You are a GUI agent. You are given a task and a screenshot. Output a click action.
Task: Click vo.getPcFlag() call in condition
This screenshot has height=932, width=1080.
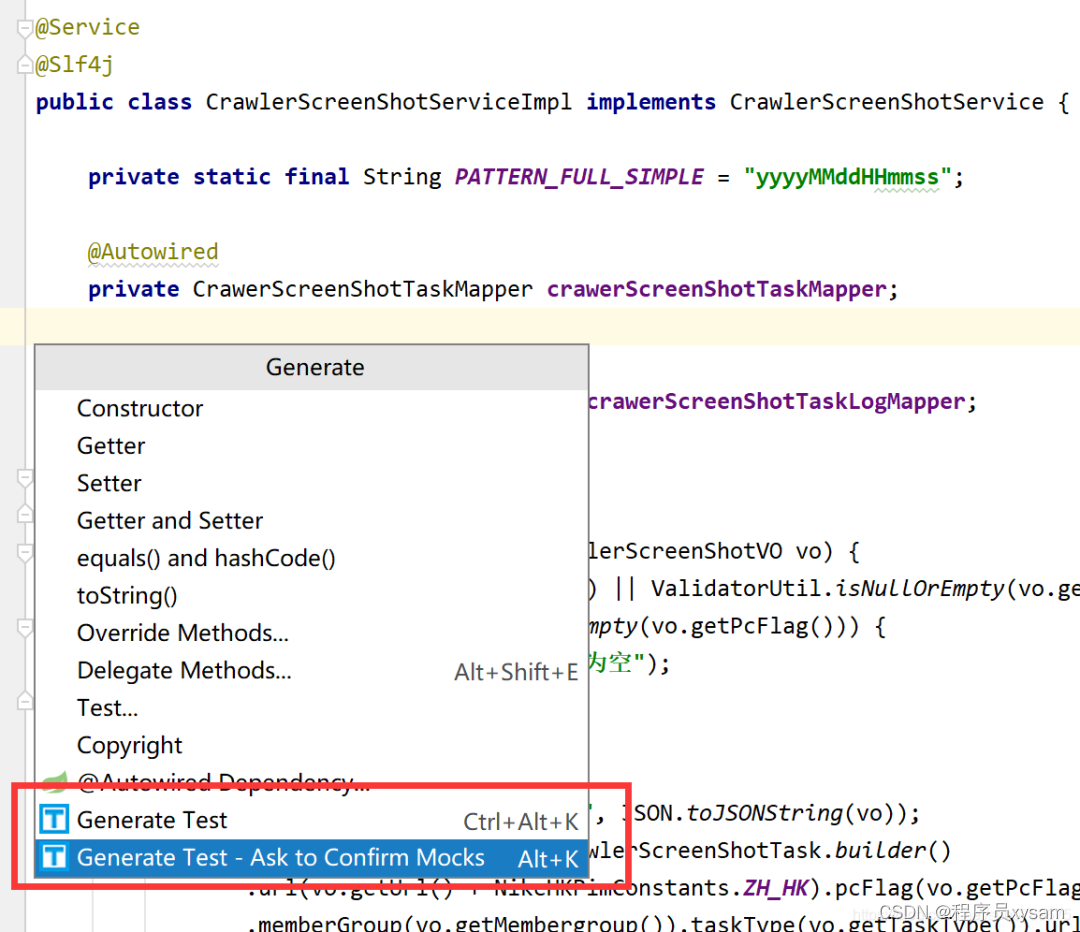tap(742, 626)
